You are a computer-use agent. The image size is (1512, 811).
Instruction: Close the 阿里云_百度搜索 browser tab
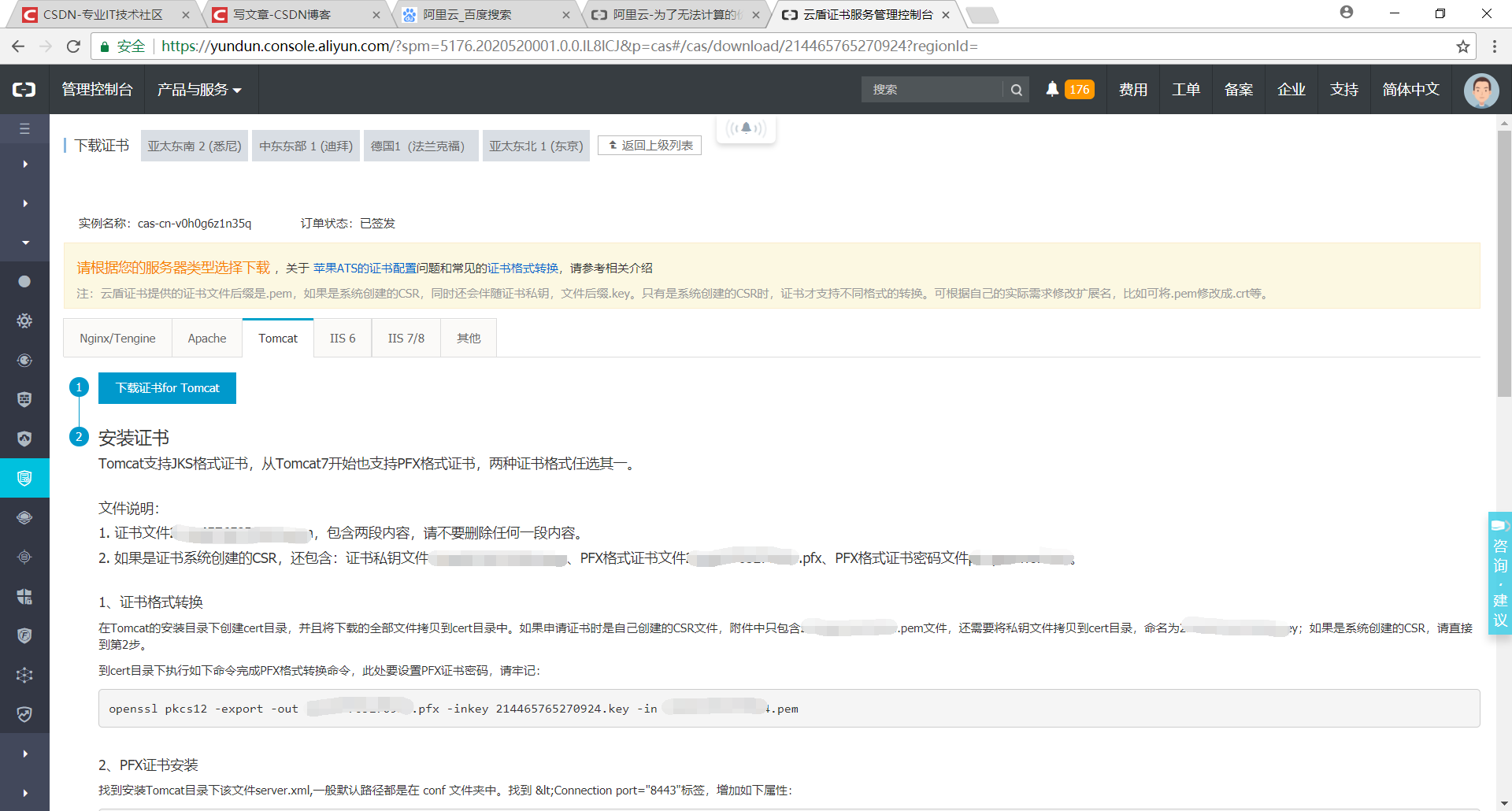coord(565,14)
